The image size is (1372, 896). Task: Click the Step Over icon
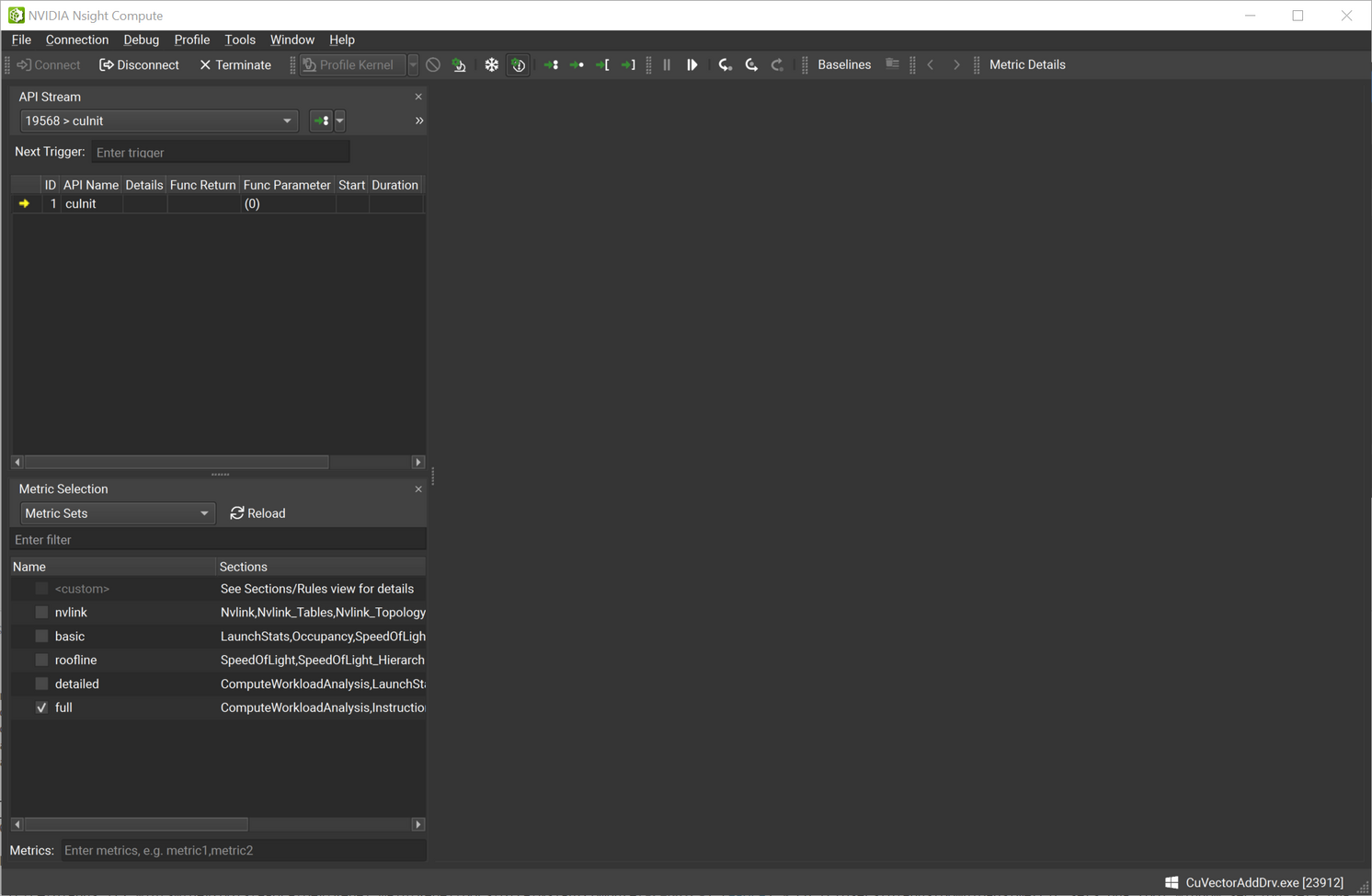click(x=751, y=64)
